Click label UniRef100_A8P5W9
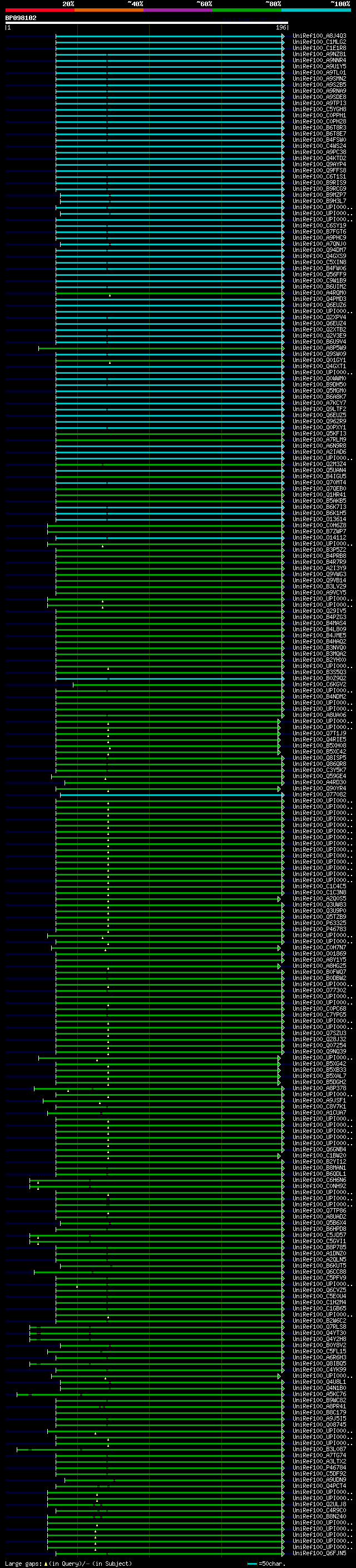The image size is (356, 1568). point(319,348)
